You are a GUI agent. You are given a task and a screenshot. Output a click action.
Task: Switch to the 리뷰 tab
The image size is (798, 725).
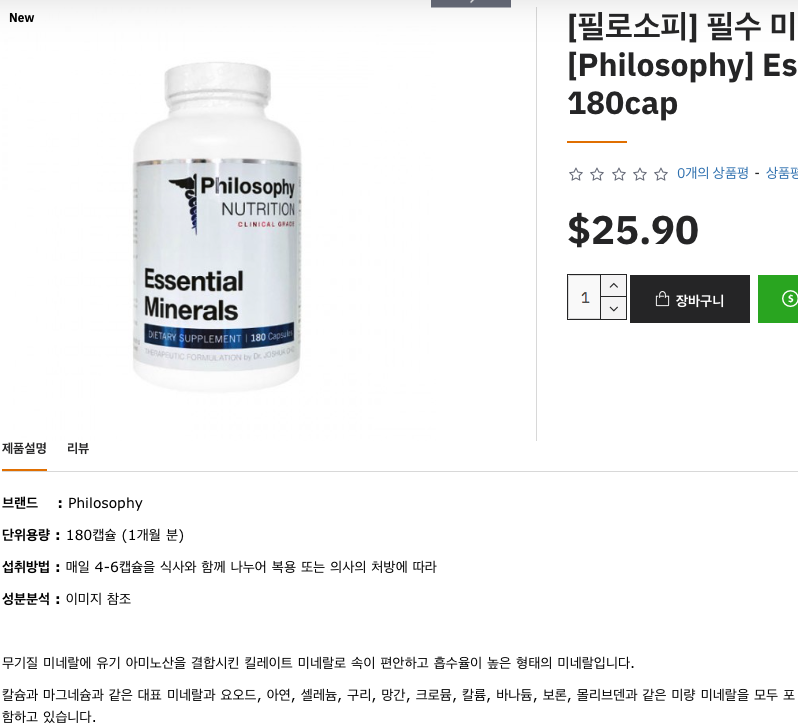(x=78, y=448)
